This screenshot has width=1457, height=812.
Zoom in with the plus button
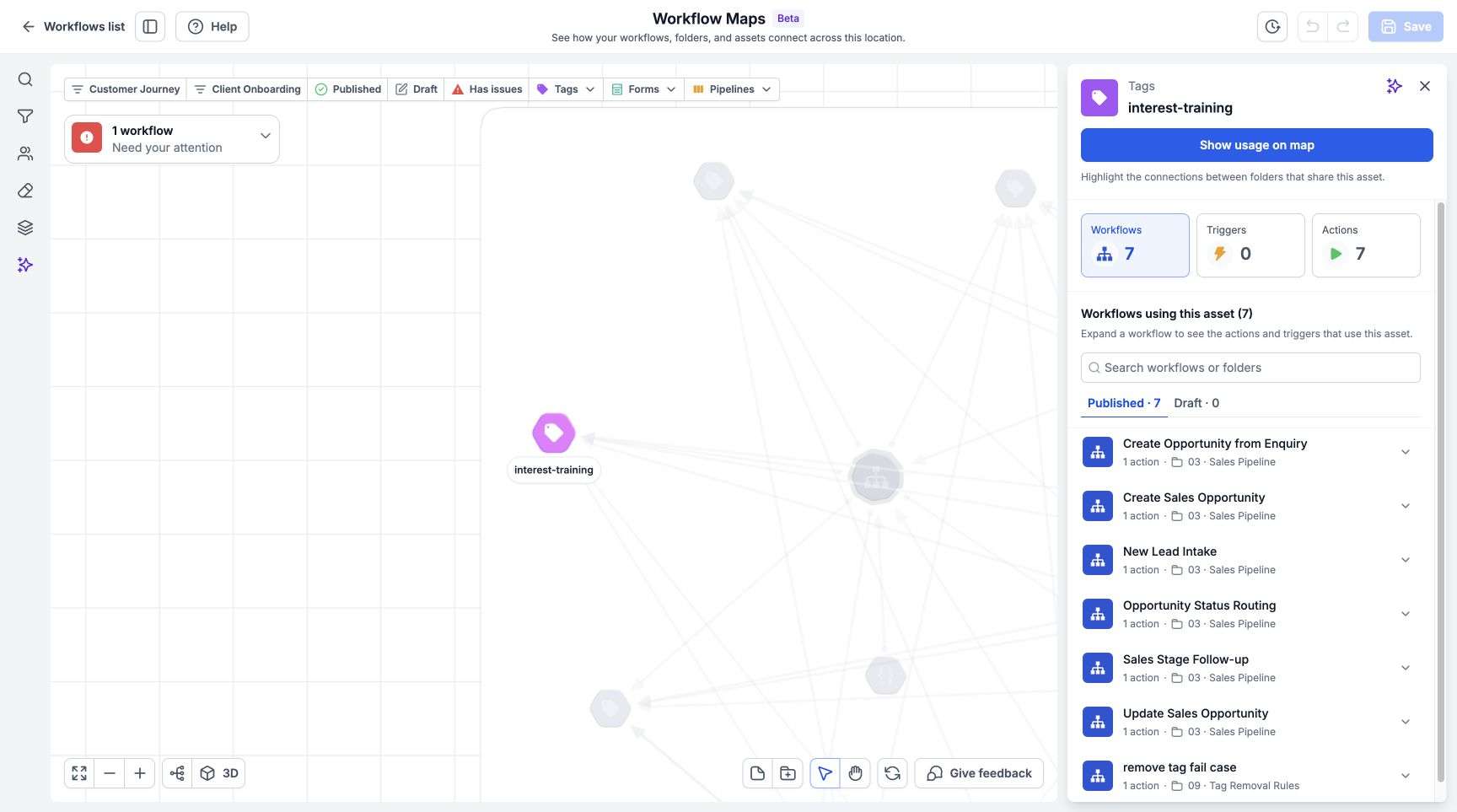tap(140, 773)
